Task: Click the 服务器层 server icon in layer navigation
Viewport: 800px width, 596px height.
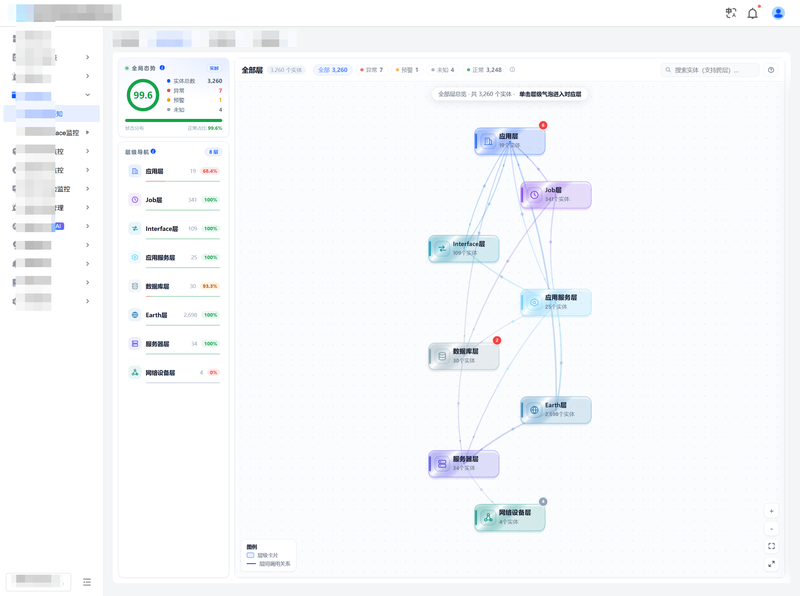Action: 135,344
